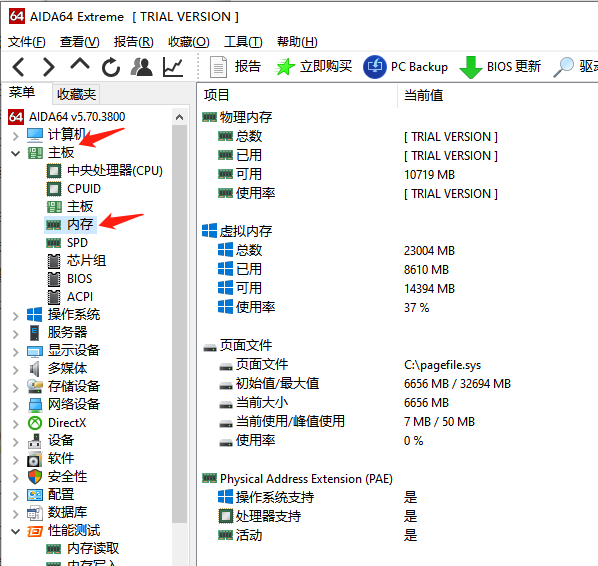Screen dimensions: 598x566
Task: Open the 工具(T) menu
Action: pos(243,42)
